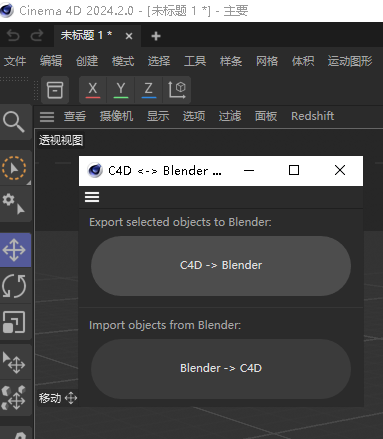Screen dimensions: 383x439
Task: Add a new document tab with plus
Action: [x=156, y=36]
